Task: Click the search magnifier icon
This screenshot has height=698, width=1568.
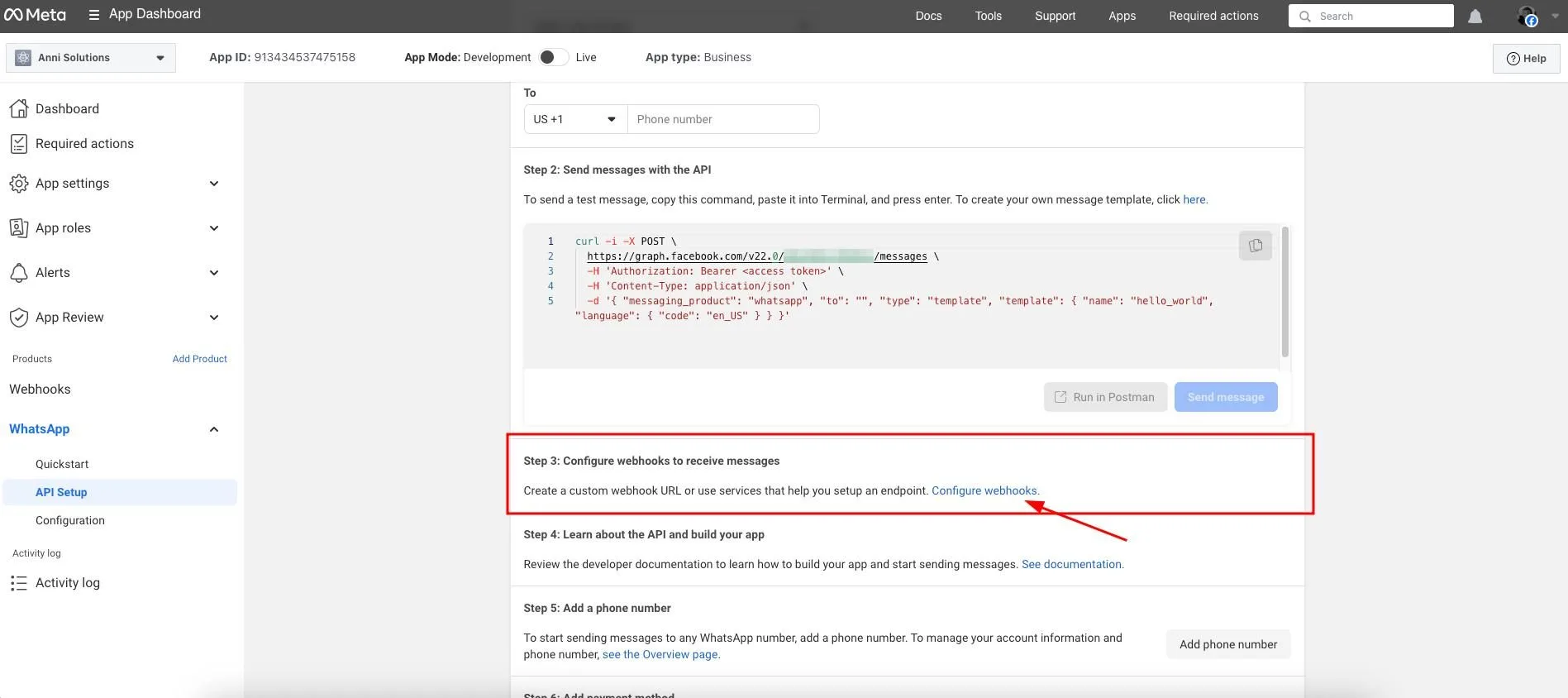Action: (x=1305, y=17)
